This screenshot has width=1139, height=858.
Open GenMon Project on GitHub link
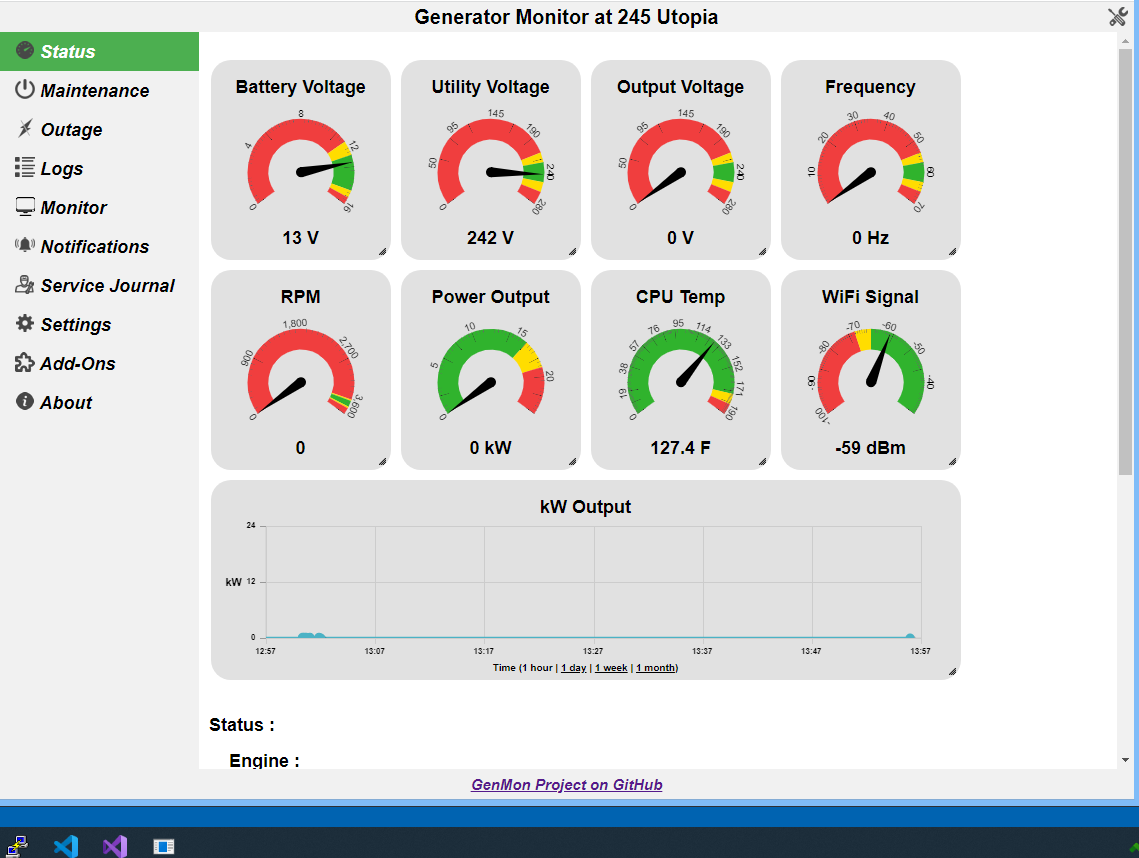point(567,785)
